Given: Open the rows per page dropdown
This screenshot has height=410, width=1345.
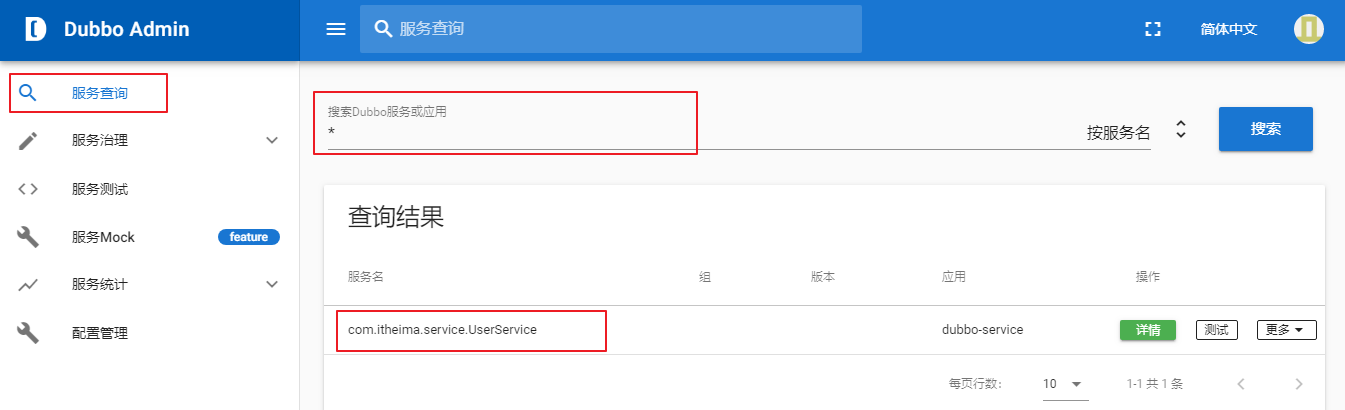Looking at the screenshot, I should tap(1064, 384).
